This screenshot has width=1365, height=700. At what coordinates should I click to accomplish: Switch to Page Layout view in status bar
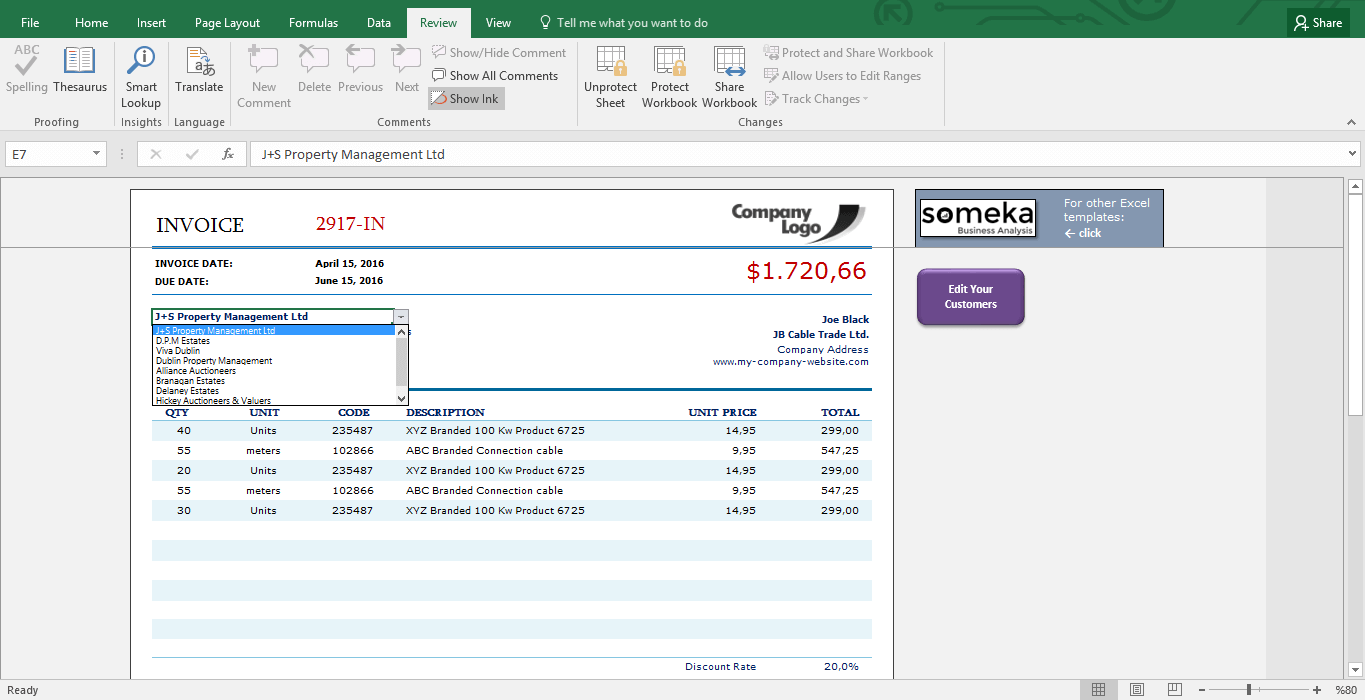[x=1137, y=690]
